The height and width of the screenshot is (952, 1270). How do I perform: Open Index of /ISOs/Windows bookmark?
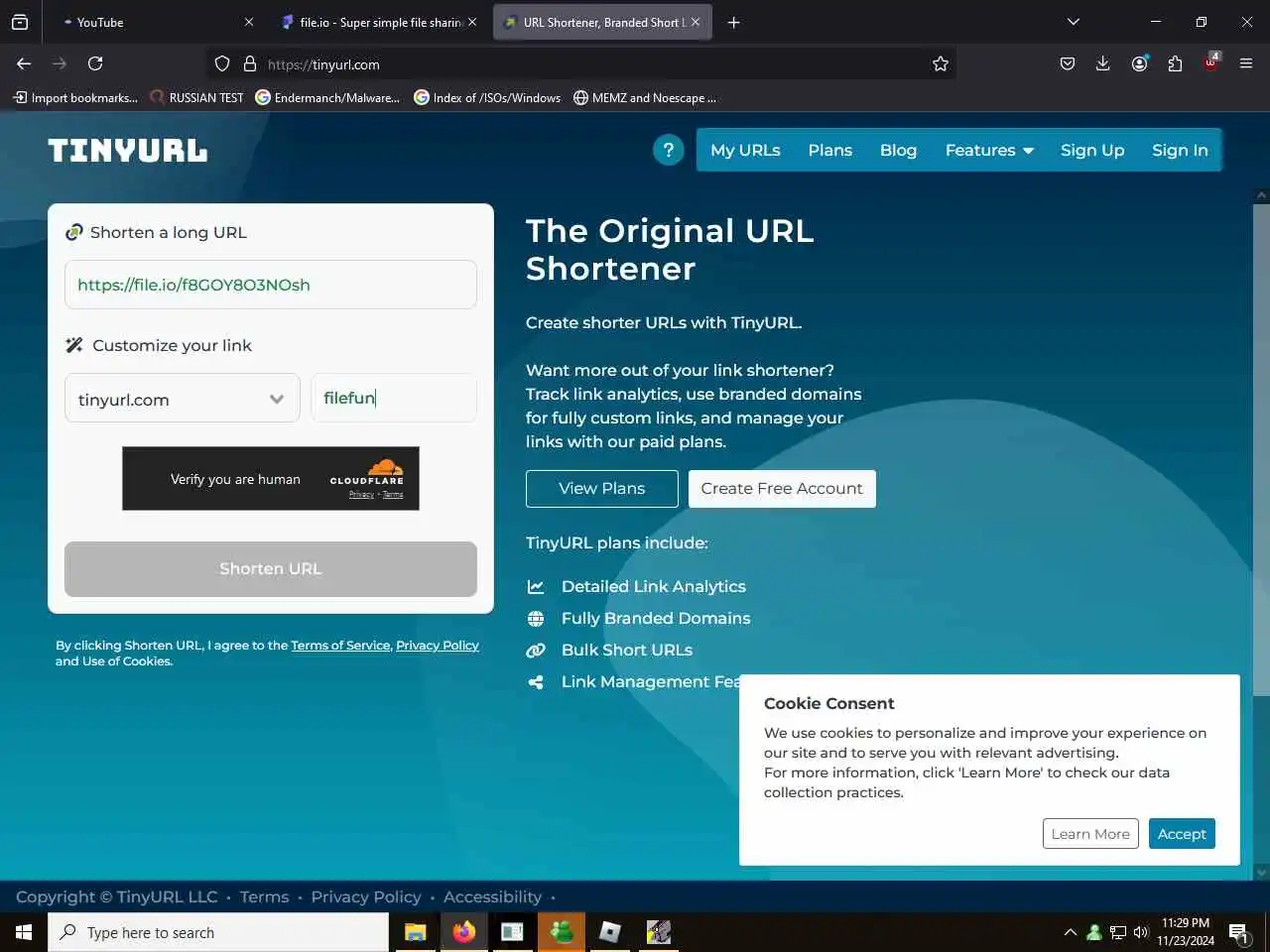[x=487, y=97]
